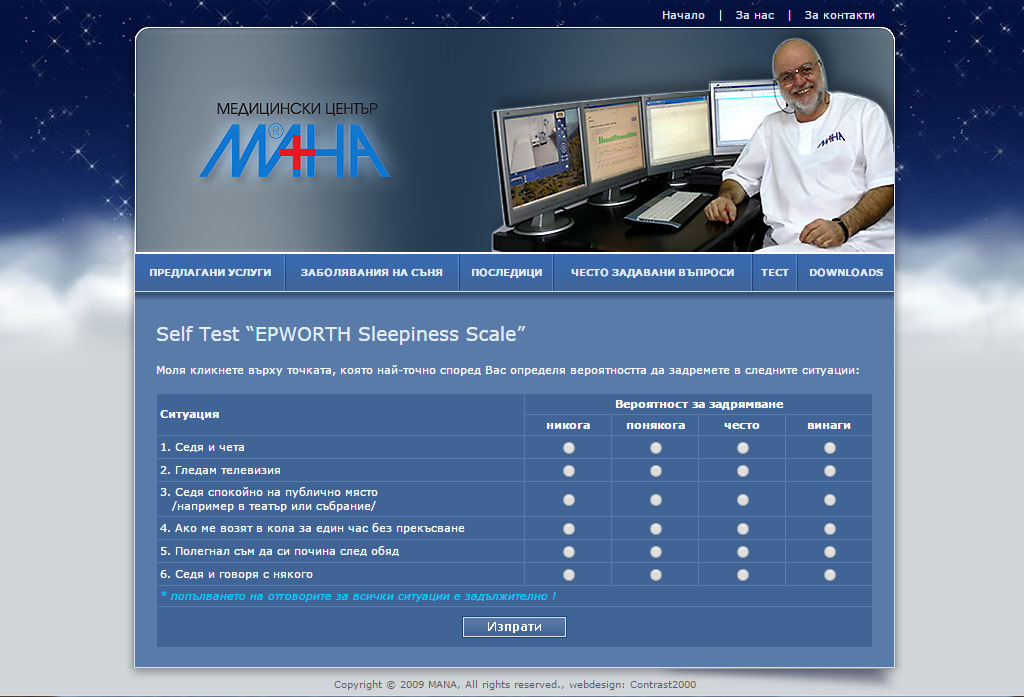The width and height of the screenshot is (1024, 697).
Task: Select 'винаги' for 'Гледам телевизия'
Action: point(830,471)
